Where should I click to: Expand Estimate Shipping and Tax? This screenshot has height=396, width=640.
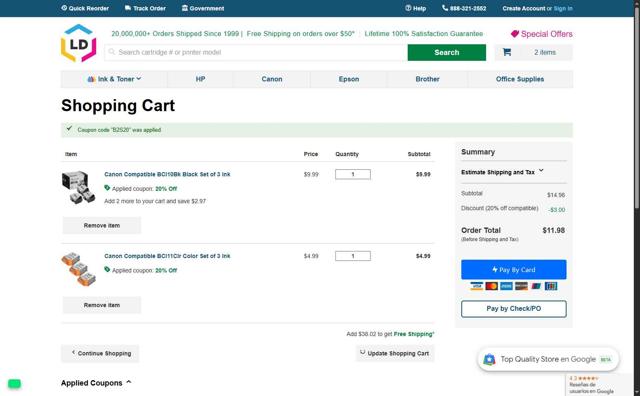[502, 172]
